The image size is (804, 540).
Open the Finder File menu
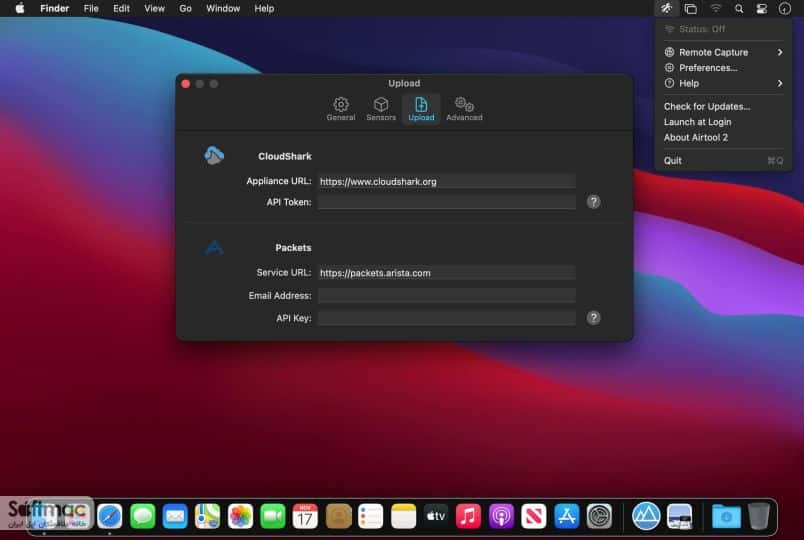(x=91, y=8)
